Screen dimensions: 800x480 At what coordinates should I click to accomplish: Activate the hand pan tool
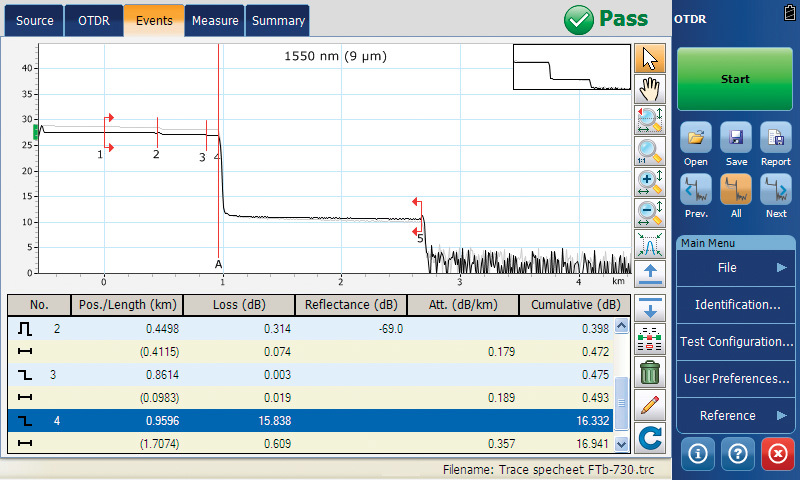650,89
